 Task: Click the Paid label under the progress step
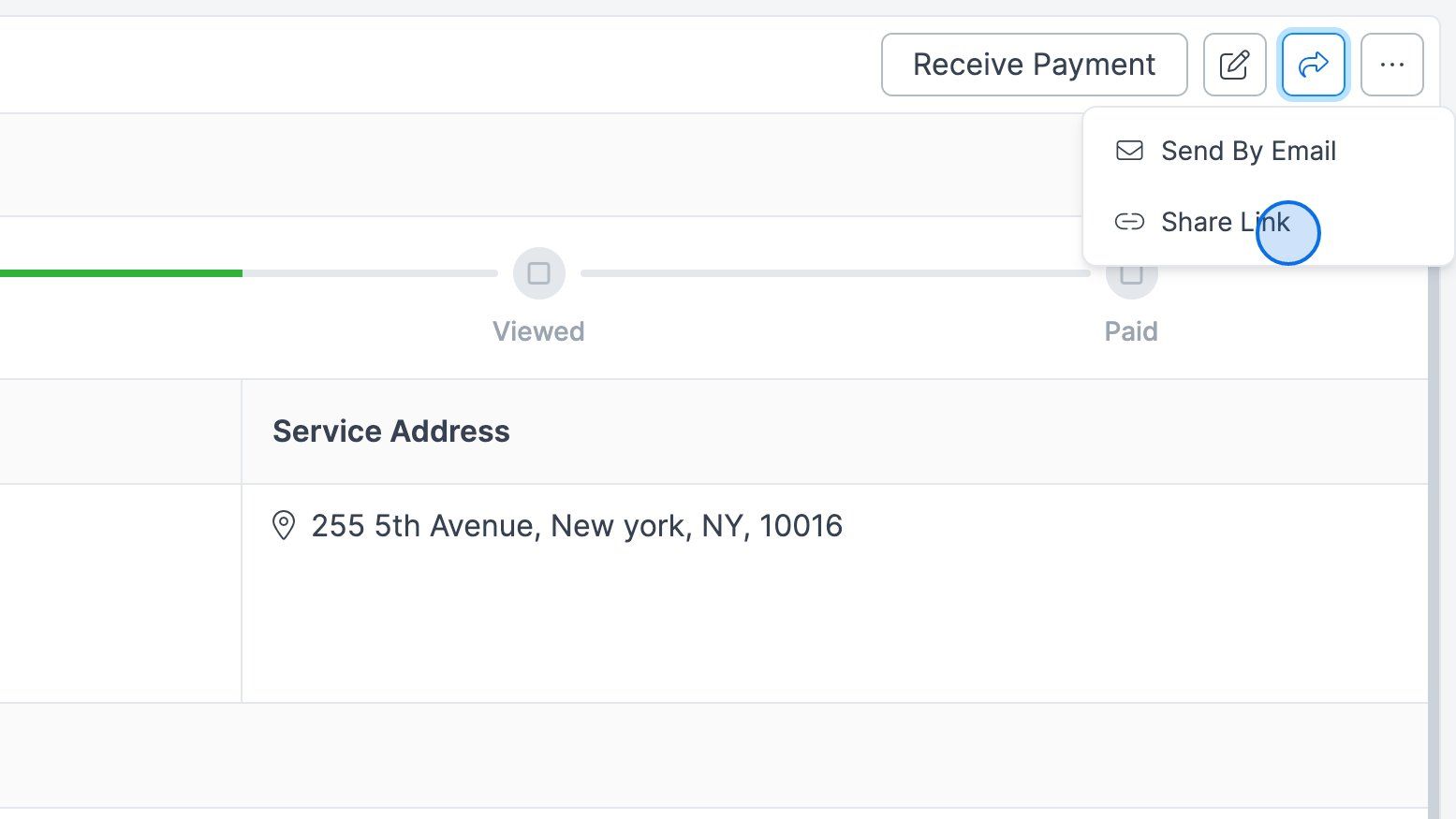[1131, 331]
